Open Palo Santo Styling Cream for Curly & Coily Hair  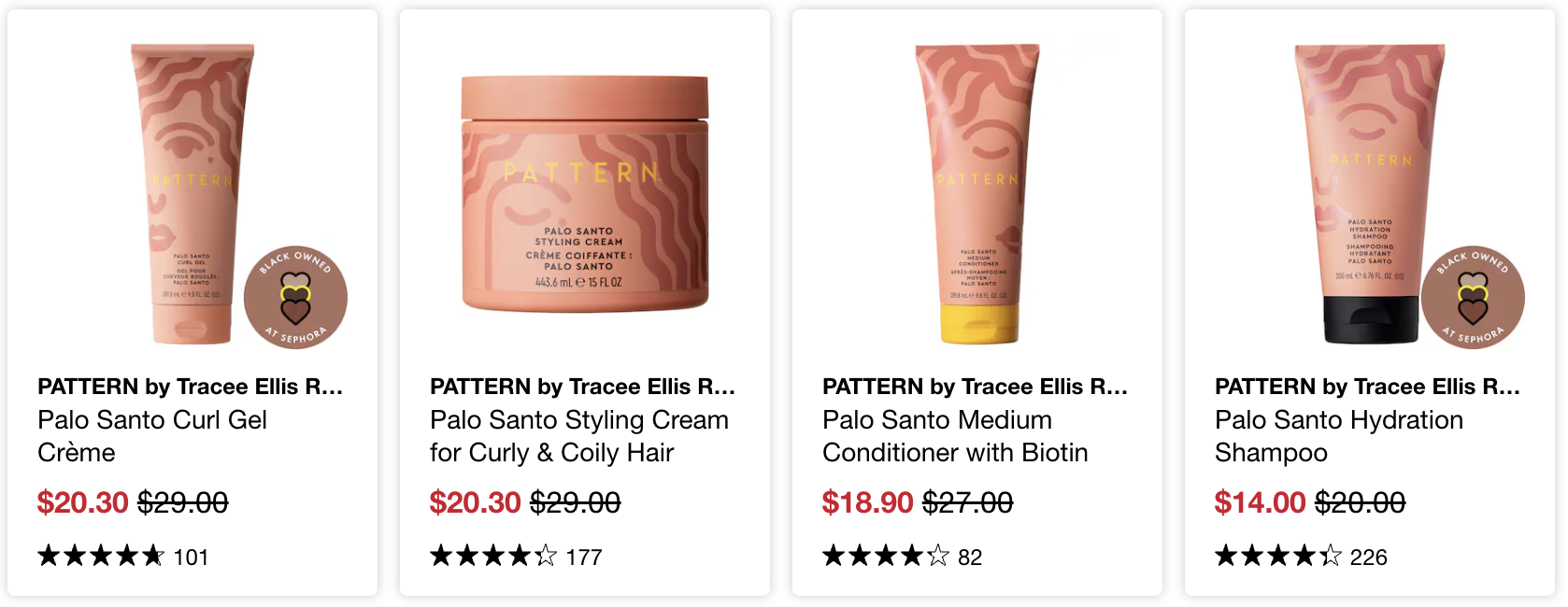(579, 436)
